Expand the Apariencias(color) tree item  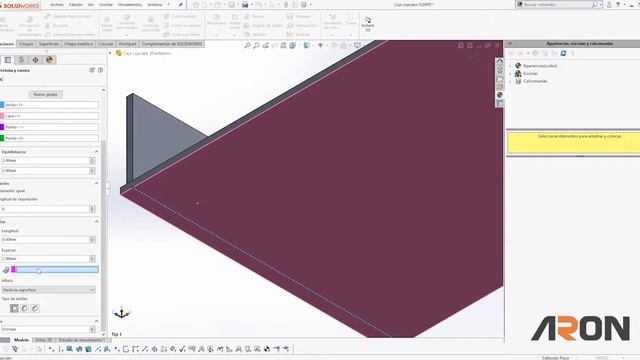pos(511,66)
